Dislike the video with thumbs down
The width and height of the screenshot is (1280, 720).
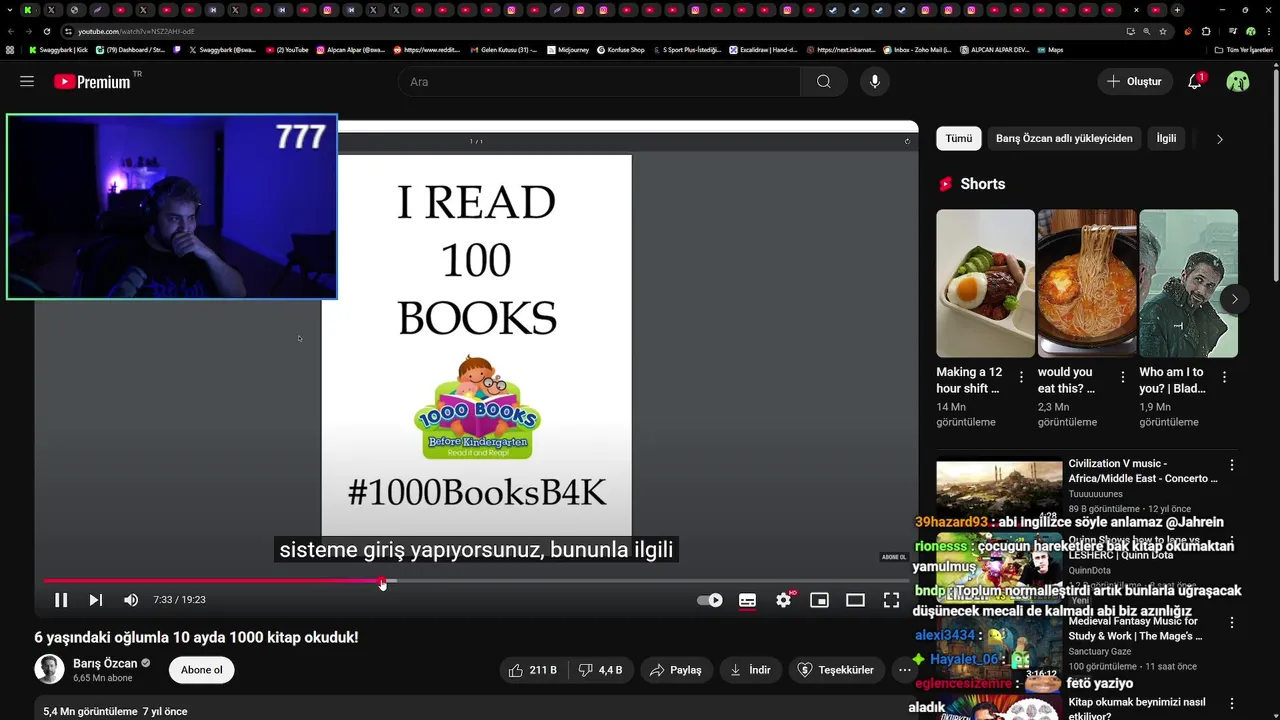point(603,670)
